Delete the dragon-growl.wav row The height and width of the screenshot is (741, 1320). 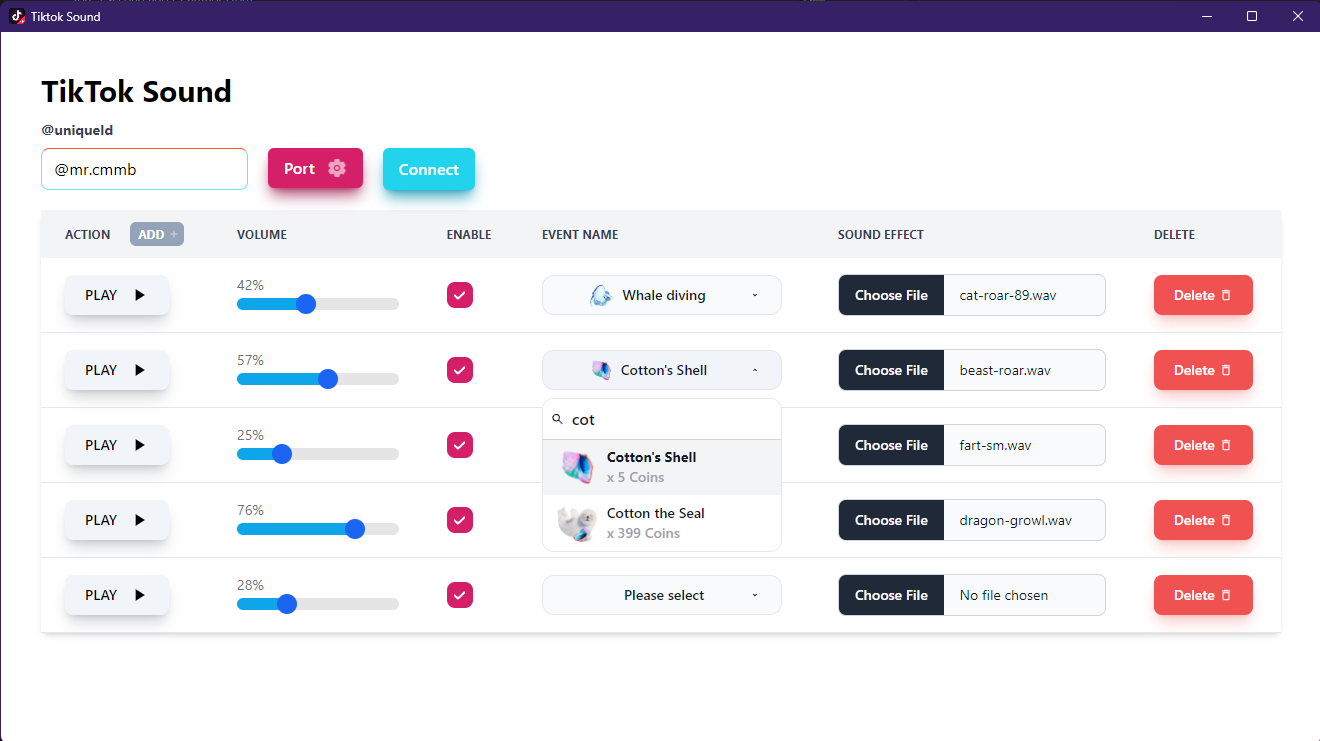tap(1203, 520)
